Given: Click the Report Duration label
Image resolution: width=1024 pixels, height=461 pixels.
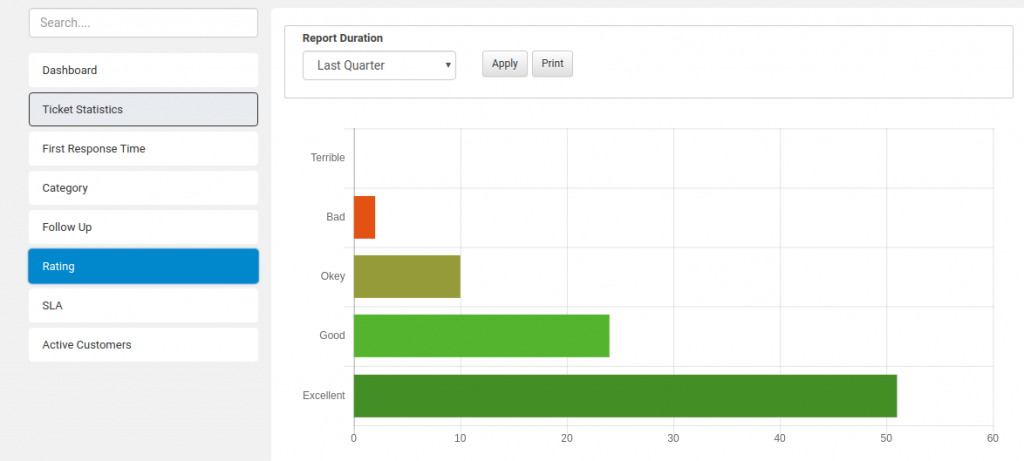Looking at the screenshot, I should pyautogui.click(x=342, y=38).
